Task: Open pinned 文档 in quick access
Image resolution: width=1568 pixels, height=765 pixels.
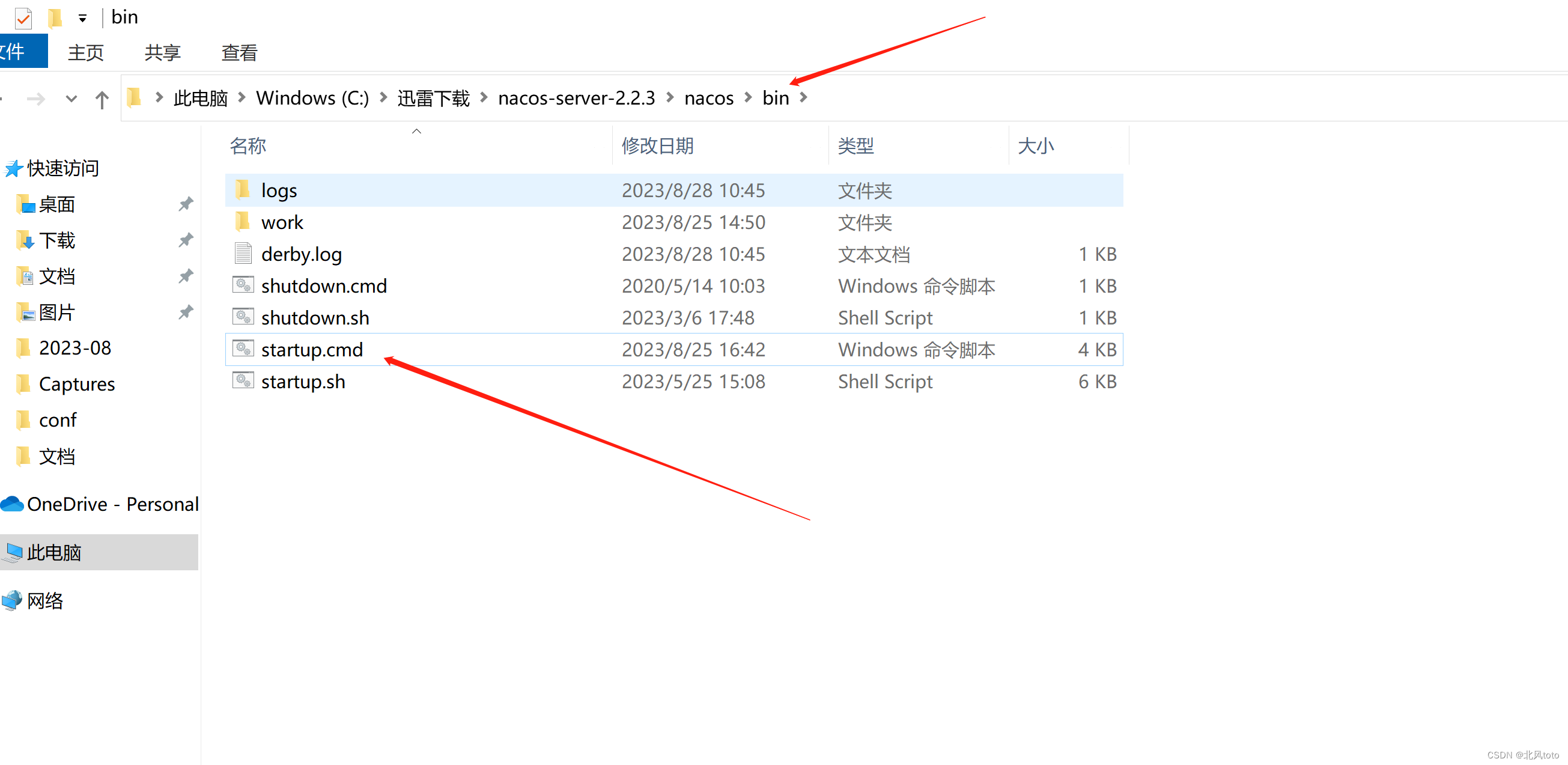Action: coord(56,276)
